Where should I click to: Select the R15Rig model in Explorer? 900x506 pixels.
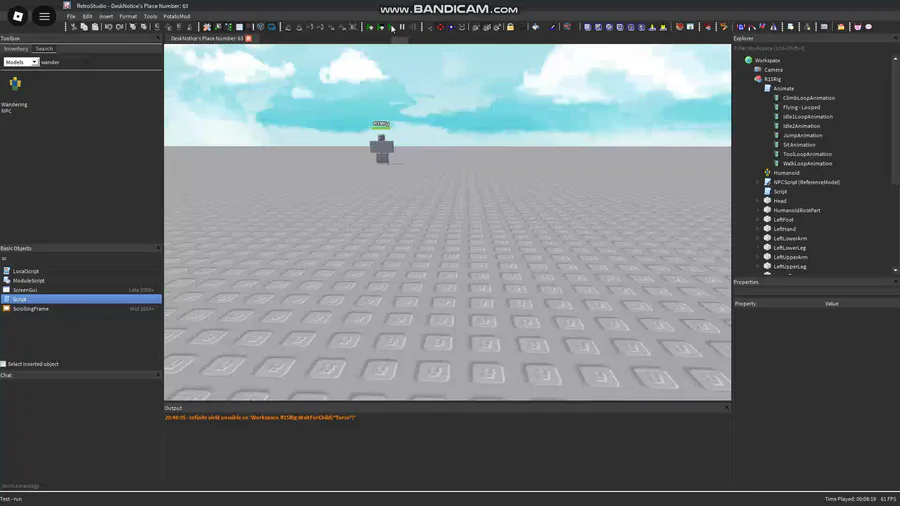[x=772, y=79]
